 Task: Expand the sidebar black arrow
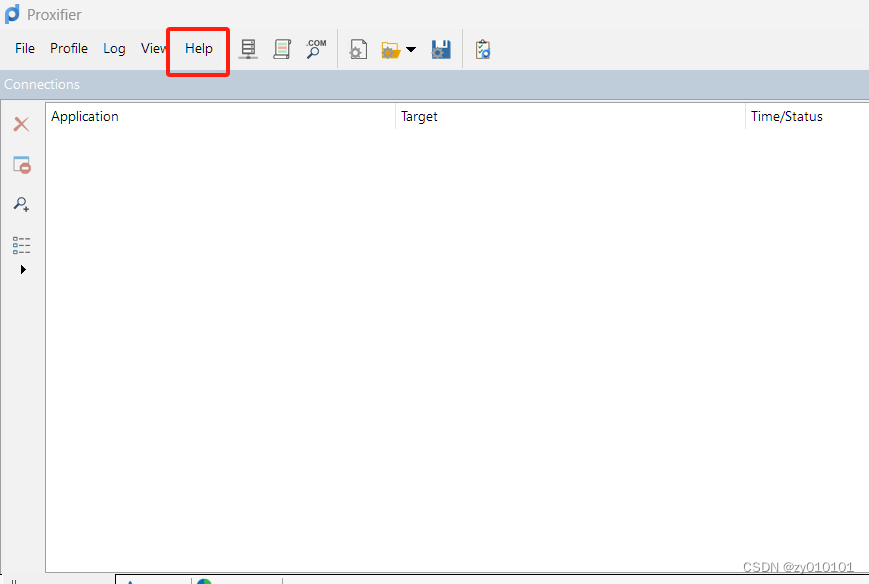(23, 269)
